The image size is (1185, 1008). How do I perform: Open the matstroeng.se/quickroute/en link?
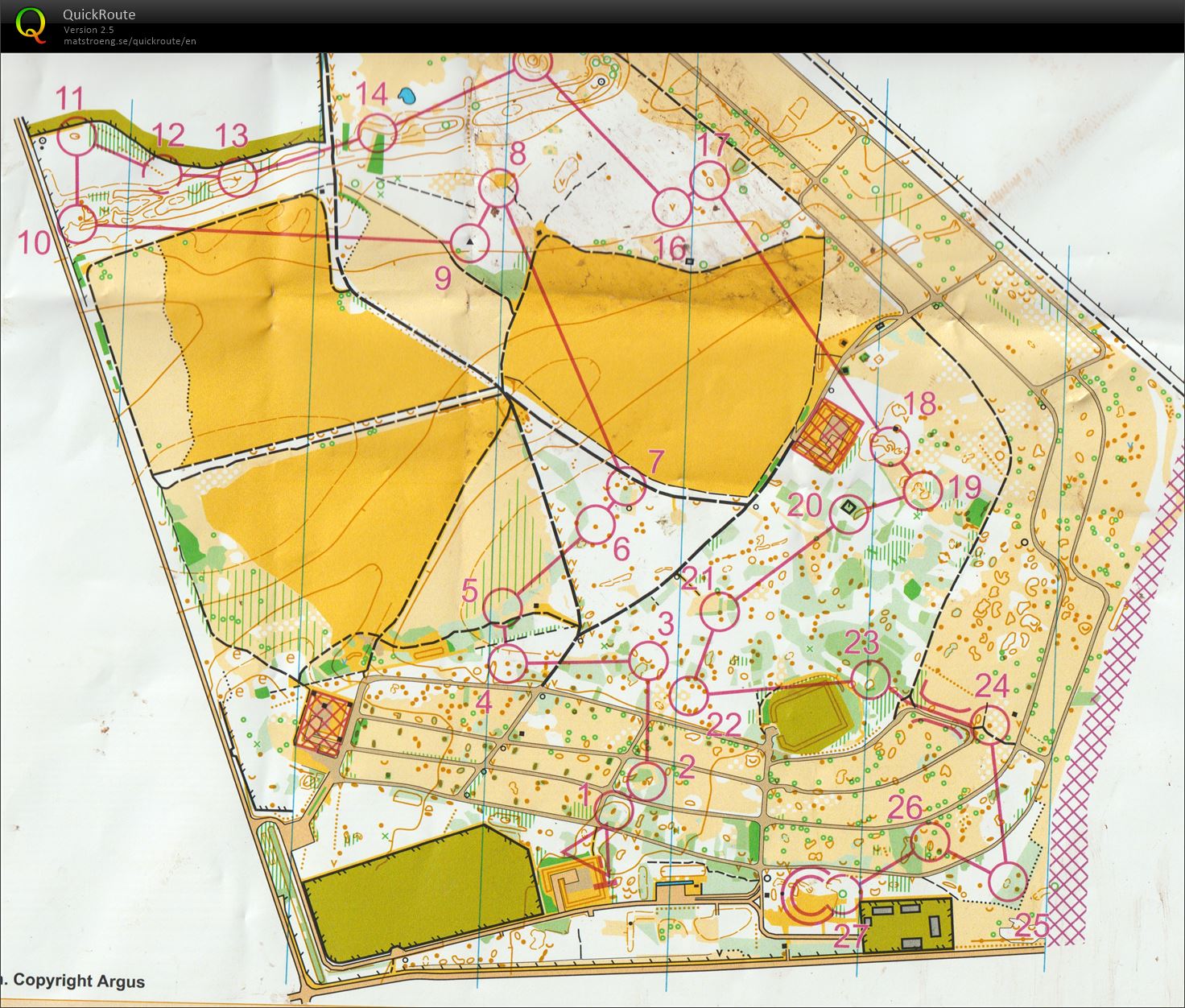pyautogui.click(x=130, y=41)
